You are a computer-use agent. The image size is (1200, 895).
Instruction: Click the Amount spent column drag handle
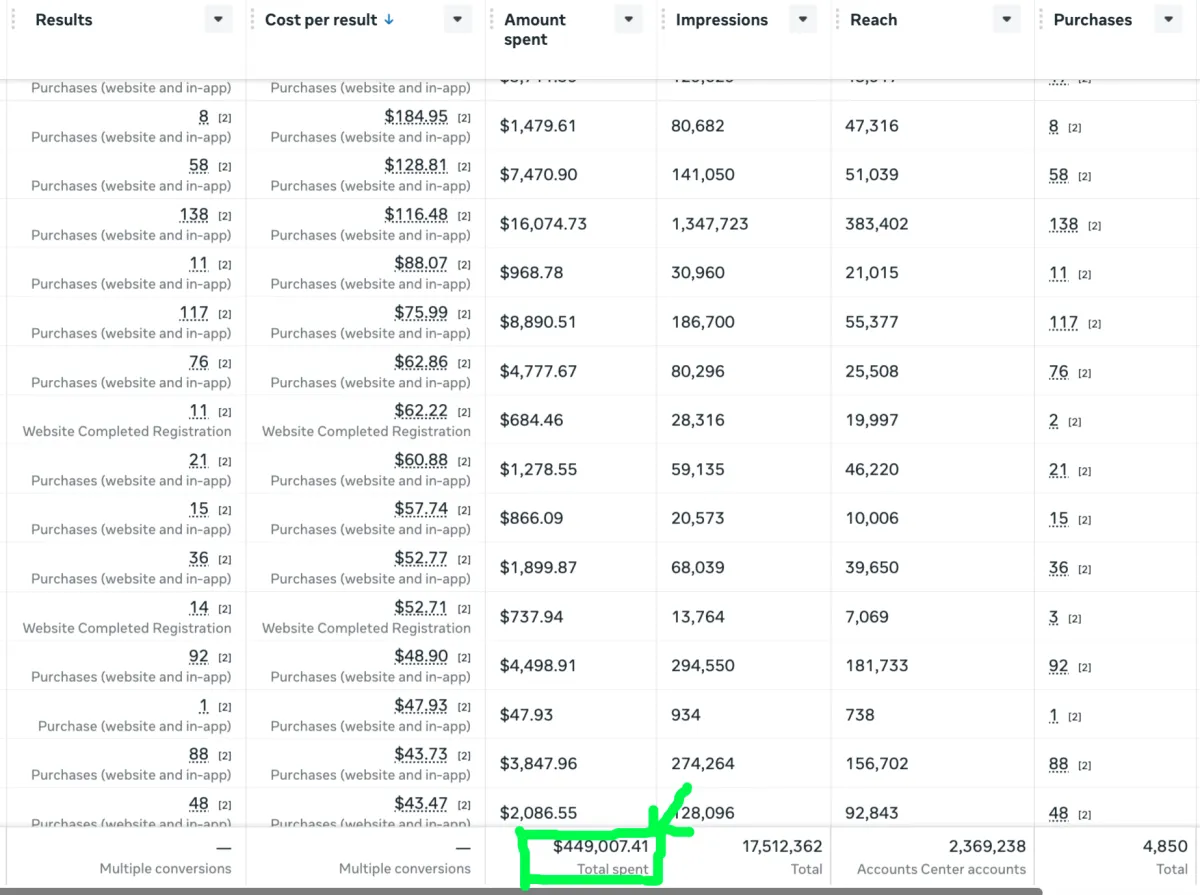[x=491, y=20]
